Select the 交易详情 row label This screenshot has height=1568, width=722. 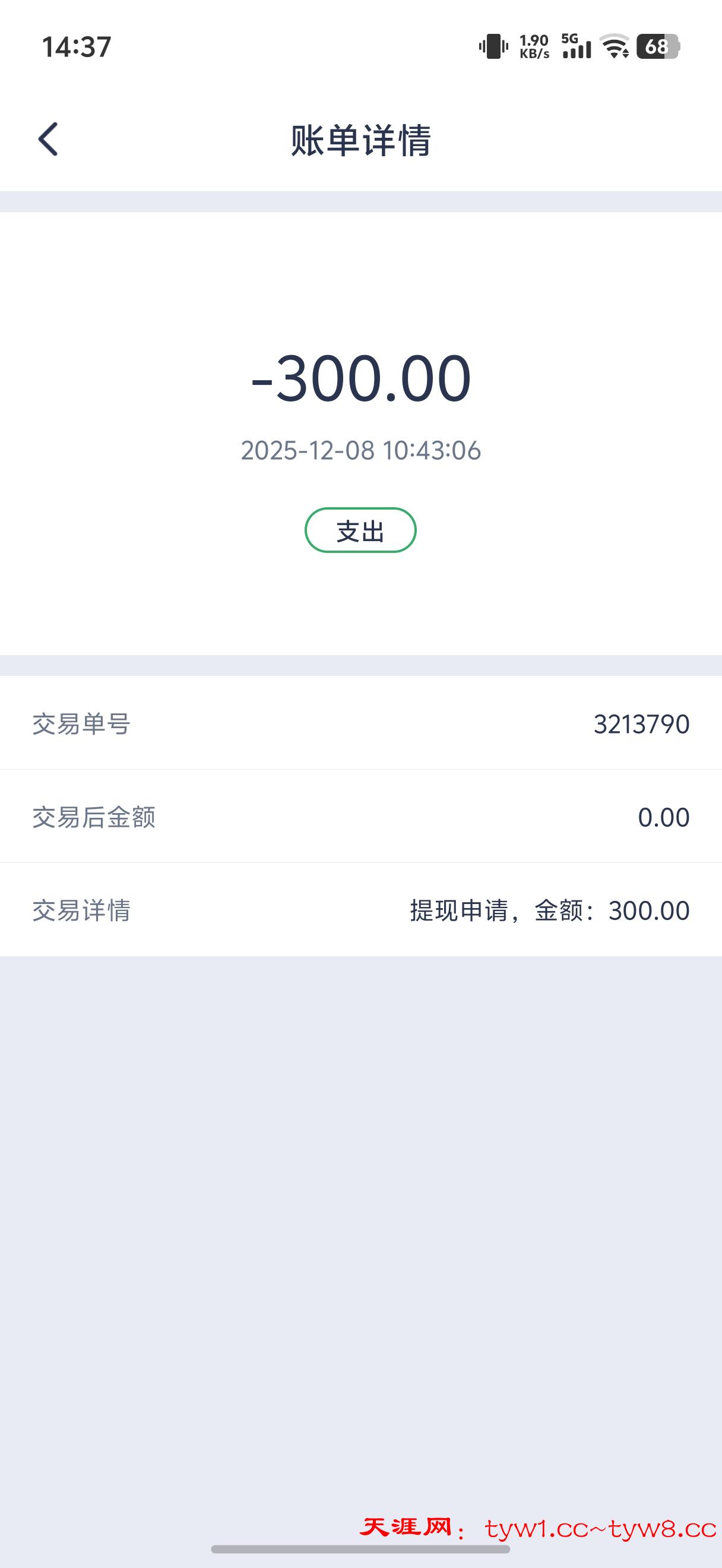point(81,911)
